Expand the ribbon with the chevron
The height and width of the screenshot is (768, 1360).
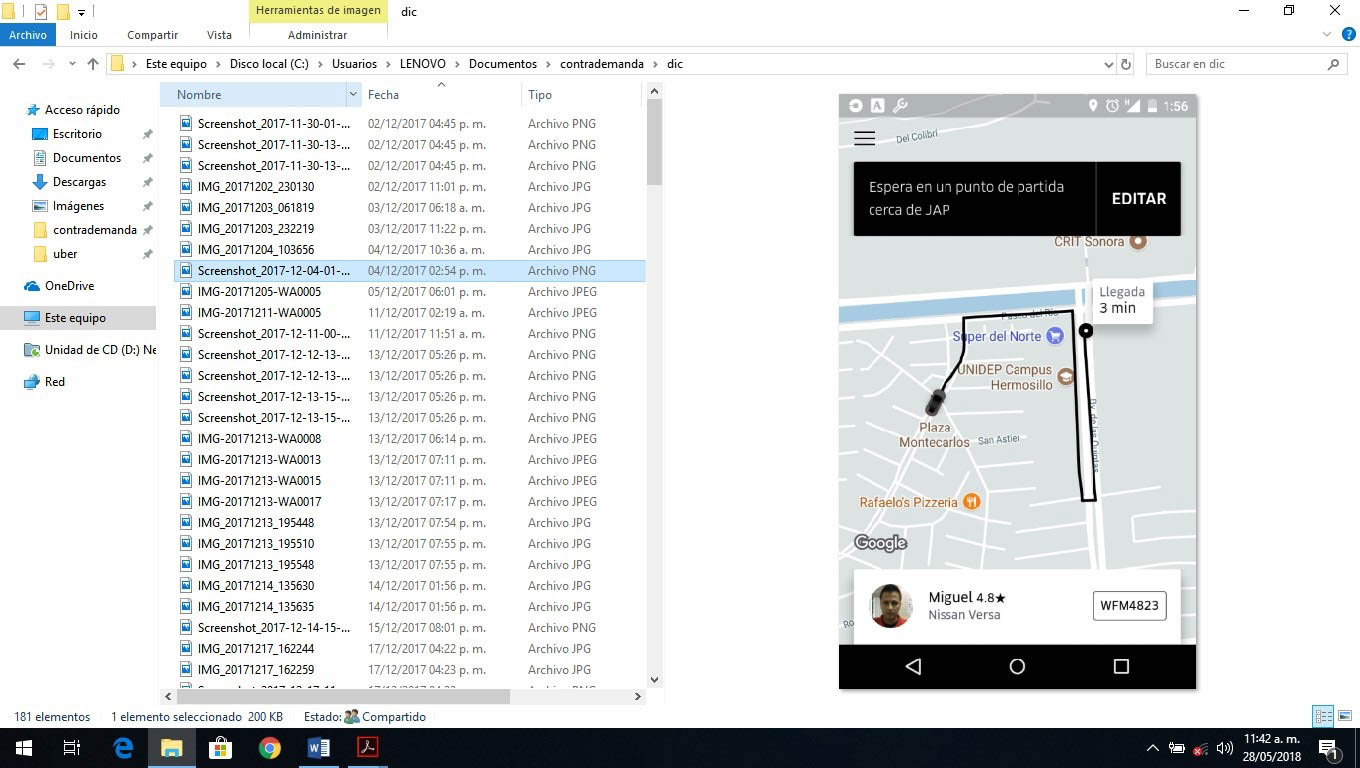(x=1328, y=35)
